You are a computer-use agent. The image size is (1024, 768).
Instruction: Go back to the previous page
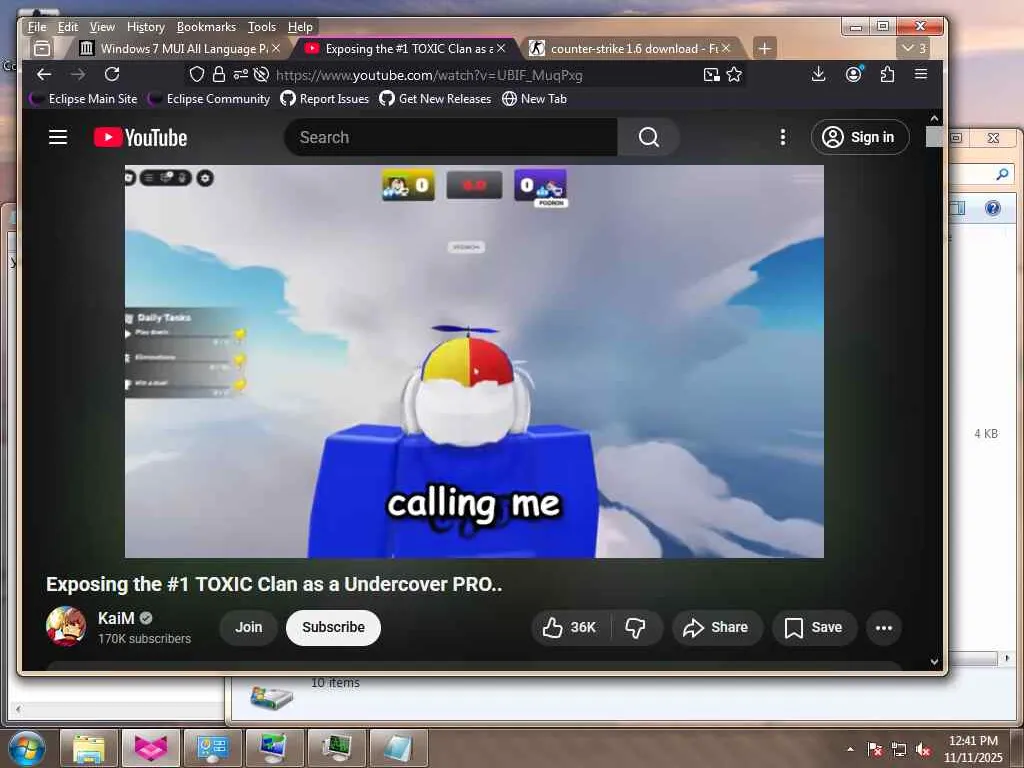(x=44, y=74)
